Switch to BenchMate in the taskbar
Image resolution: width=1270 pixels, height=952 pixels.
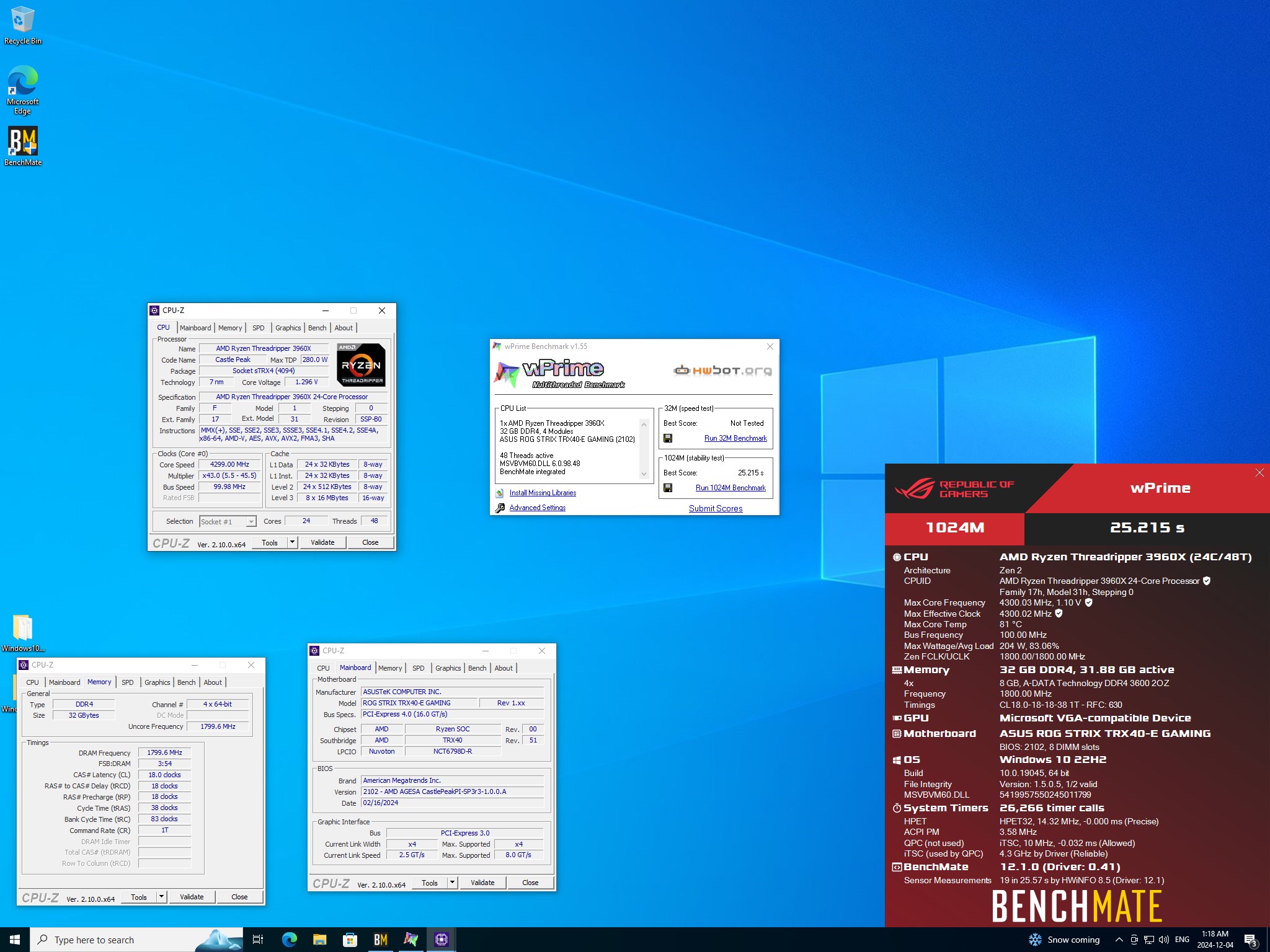click(x=381, y=940)
